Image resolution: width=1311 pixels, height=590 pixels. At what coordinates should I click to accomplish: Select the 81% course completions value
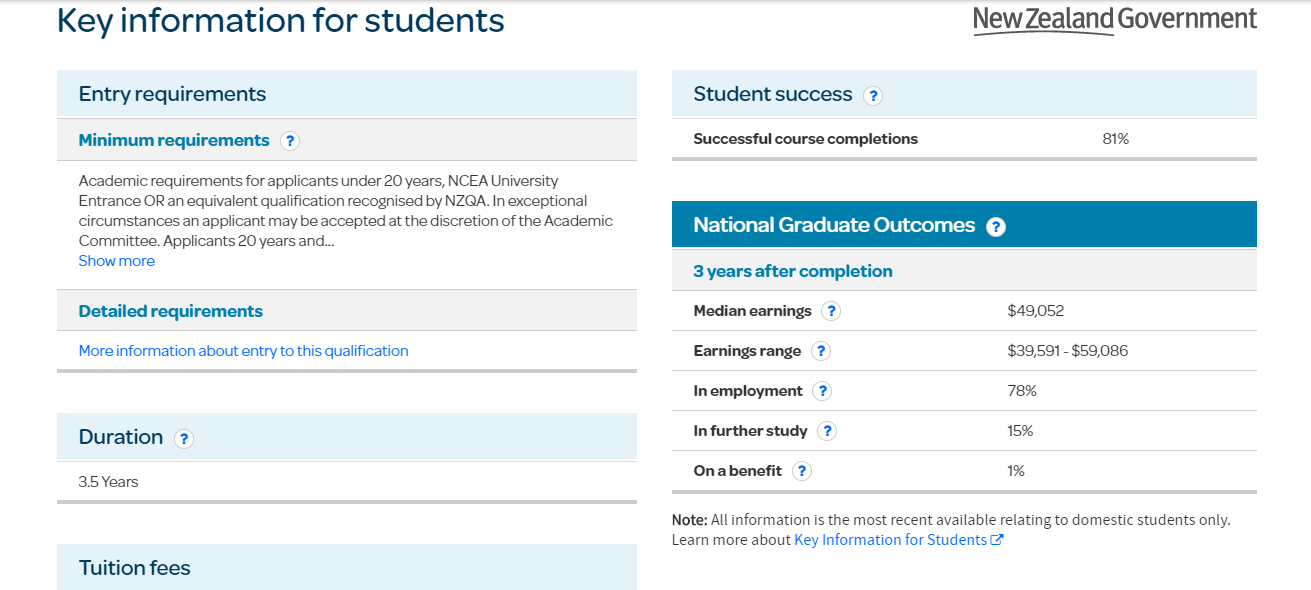[1116, 139]
